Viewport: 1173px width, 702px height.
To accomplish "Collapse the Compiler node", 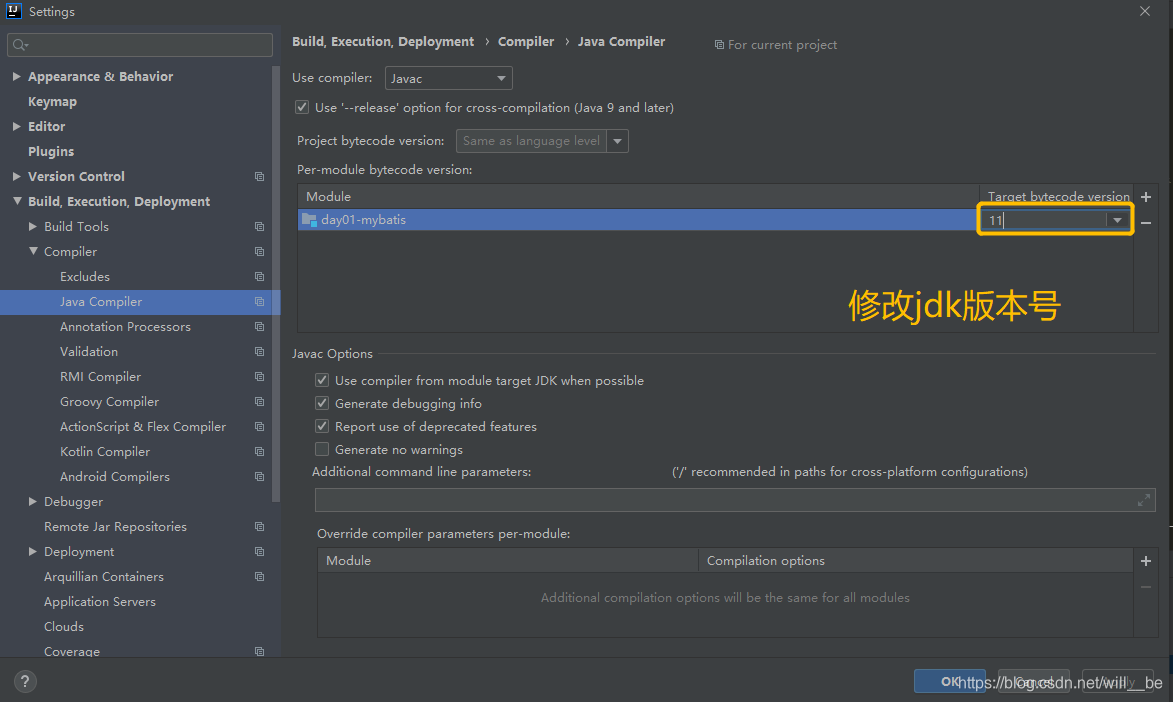I will (x=33, y=251).
